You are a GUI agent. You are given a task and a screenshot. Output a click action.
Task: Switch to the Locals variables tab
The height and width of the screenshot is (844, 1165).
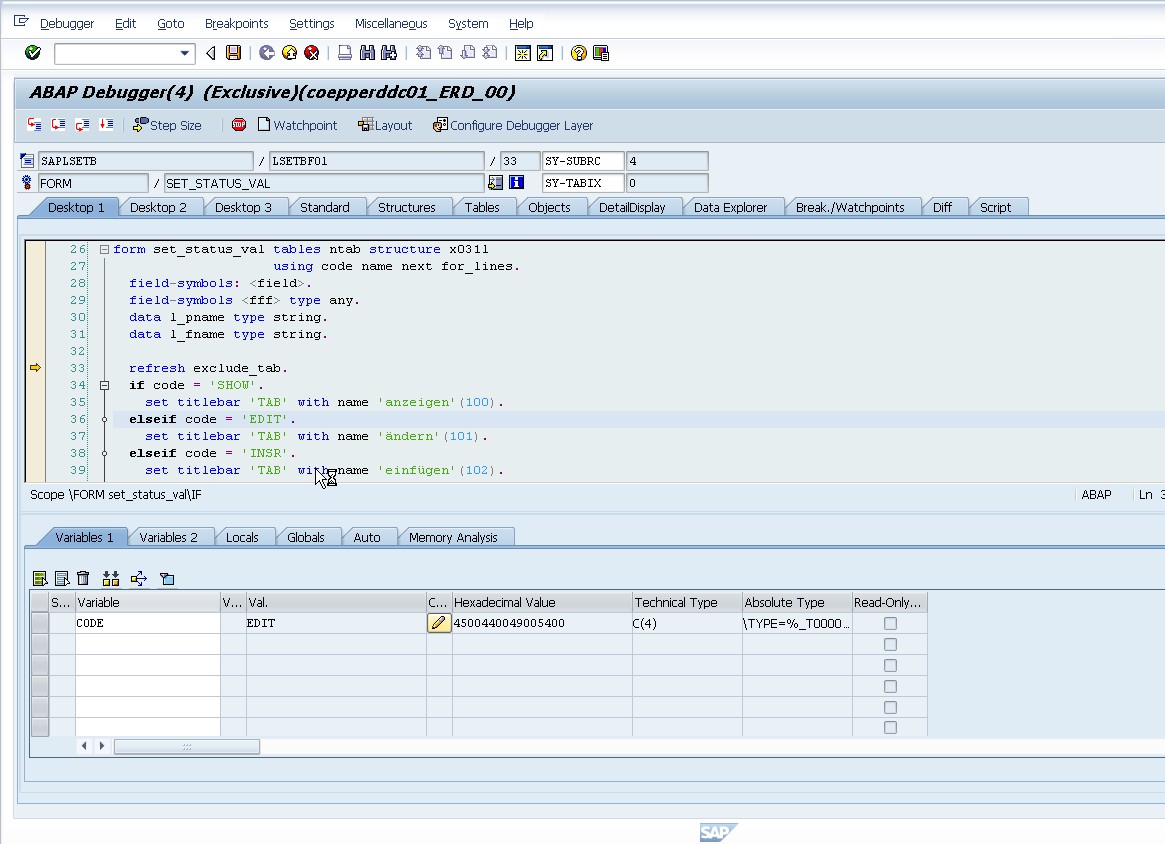pos(242,537)
